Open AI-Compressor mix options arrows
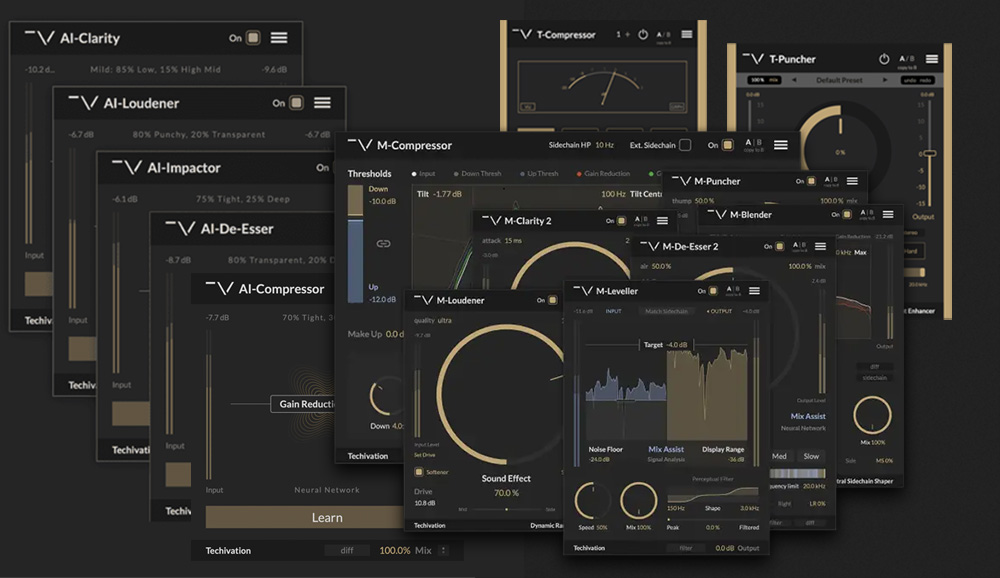This screenshot has width=1000, height=578. click(x=443, y=550)
